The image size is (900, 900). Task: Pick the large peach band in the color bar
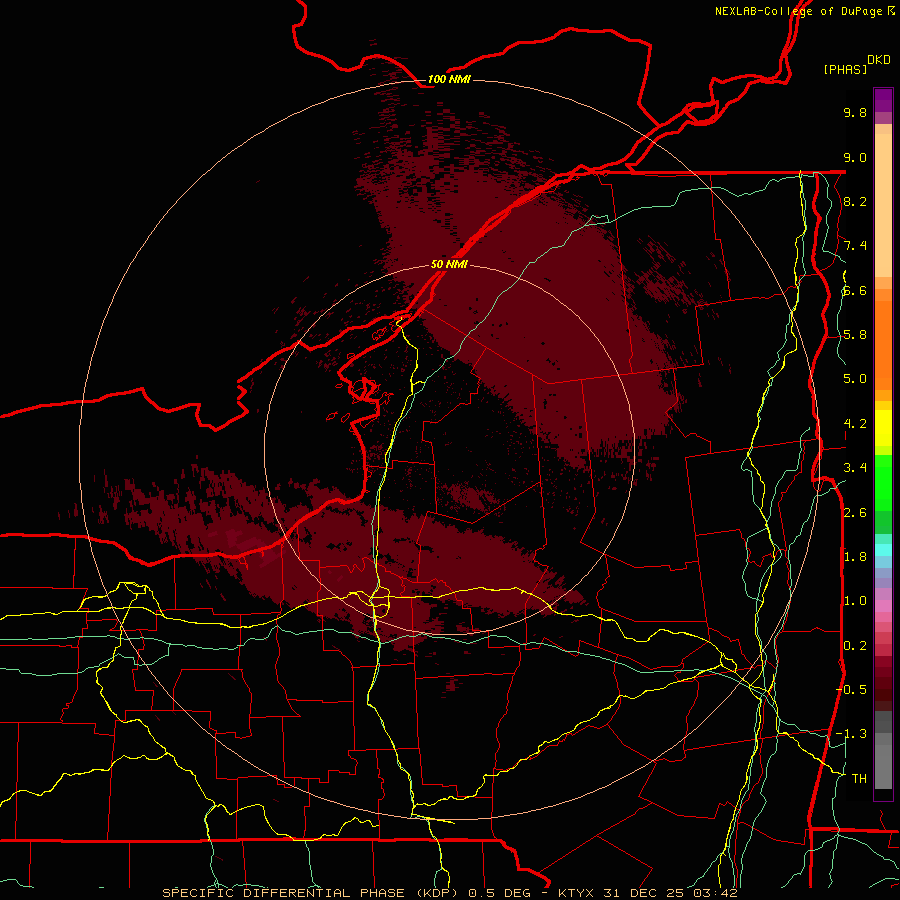(x=883, y=205)
